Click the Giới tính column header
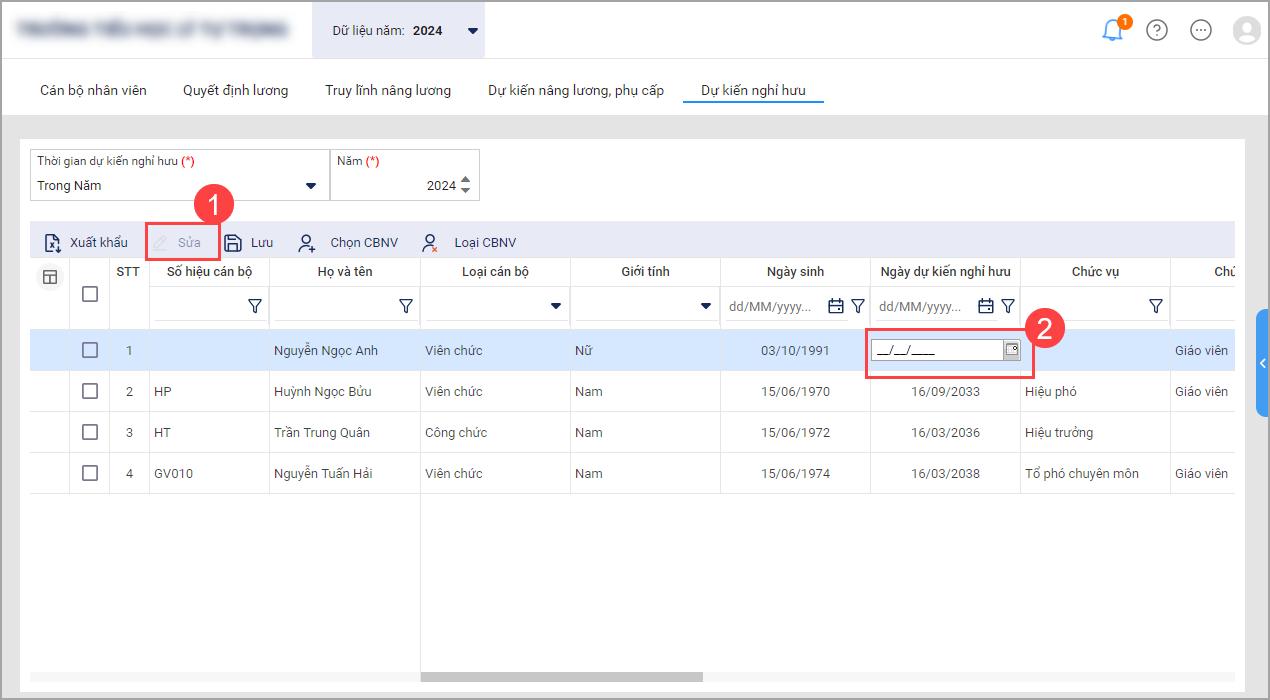1270x700 pixels. point(645,271)
